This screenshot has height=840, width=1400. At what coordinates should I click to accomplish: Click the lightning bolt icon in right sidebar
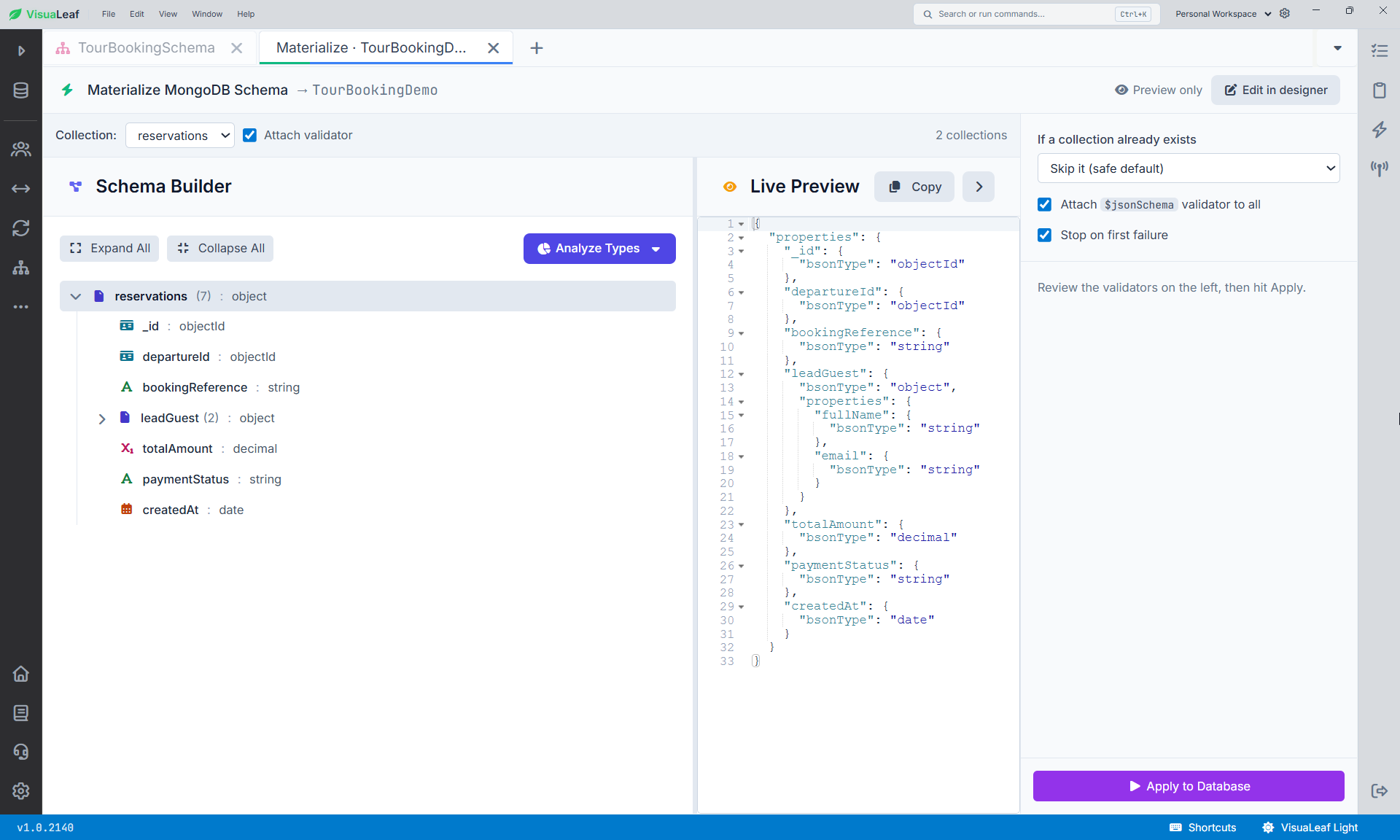pos(1380,130)
